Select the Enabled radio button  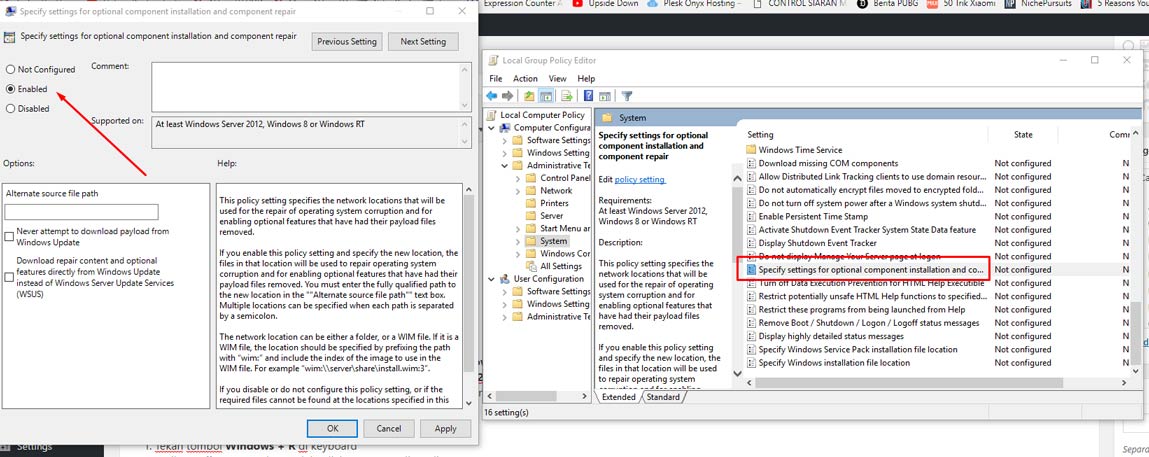[x=10, y=89]
